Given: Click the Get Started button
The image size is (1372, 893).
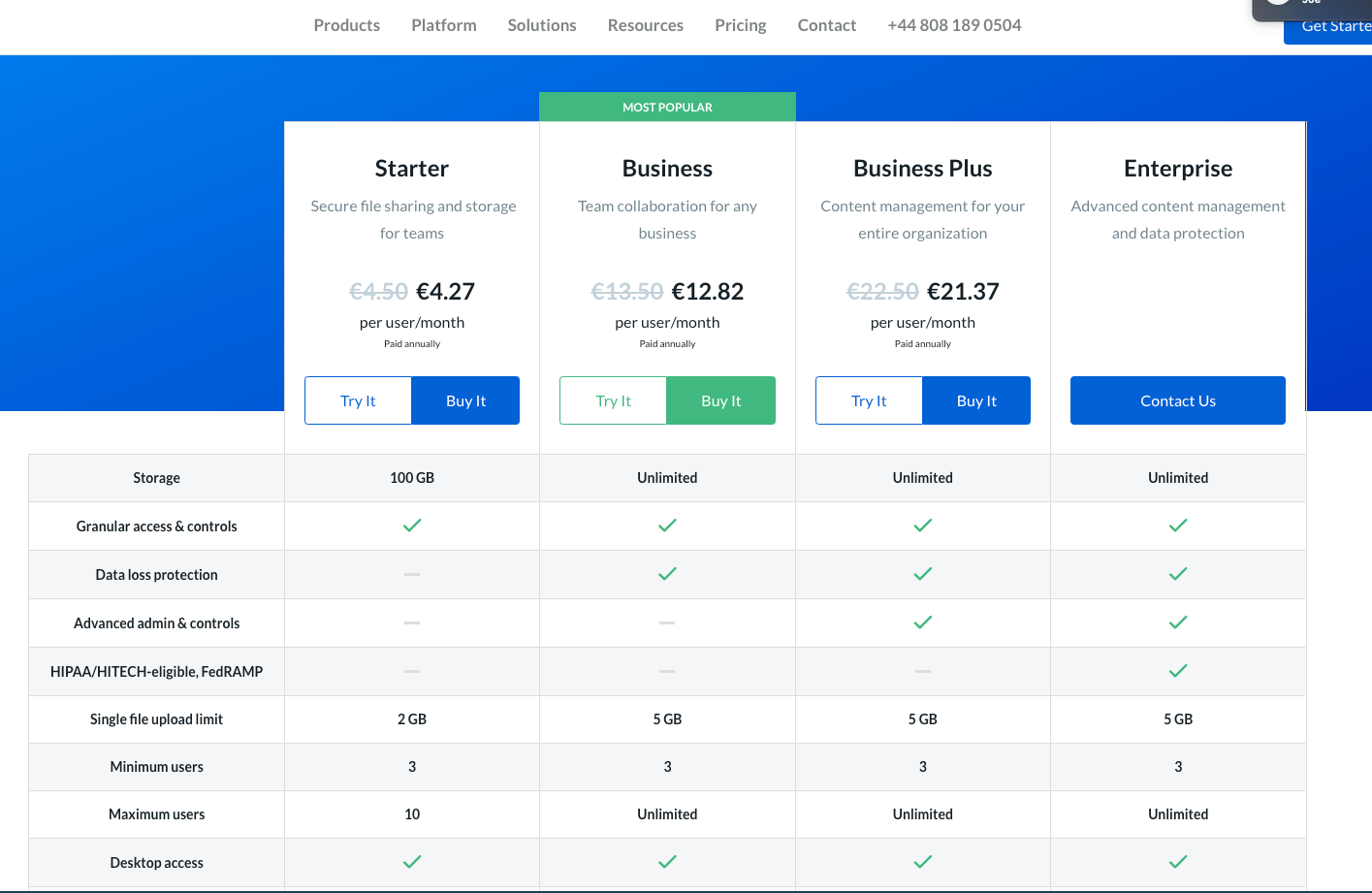Looking at the screenshot, I should [x=1335, y=26].
